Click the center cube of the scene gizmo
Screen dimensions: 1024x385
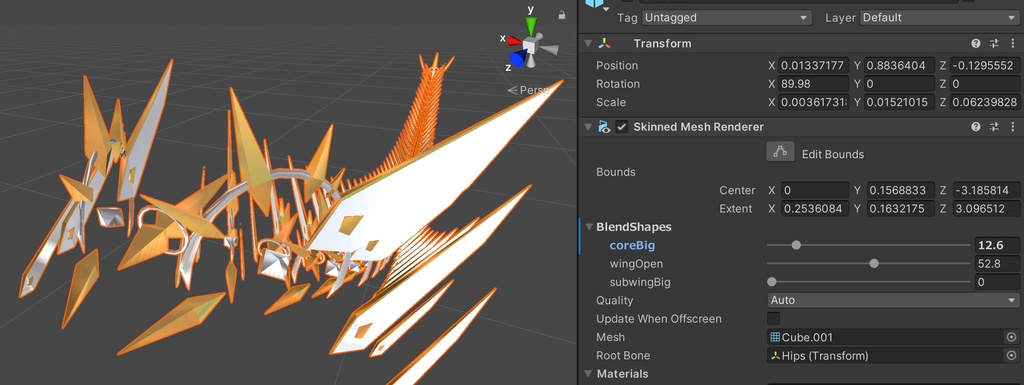(x=531, y=47)
